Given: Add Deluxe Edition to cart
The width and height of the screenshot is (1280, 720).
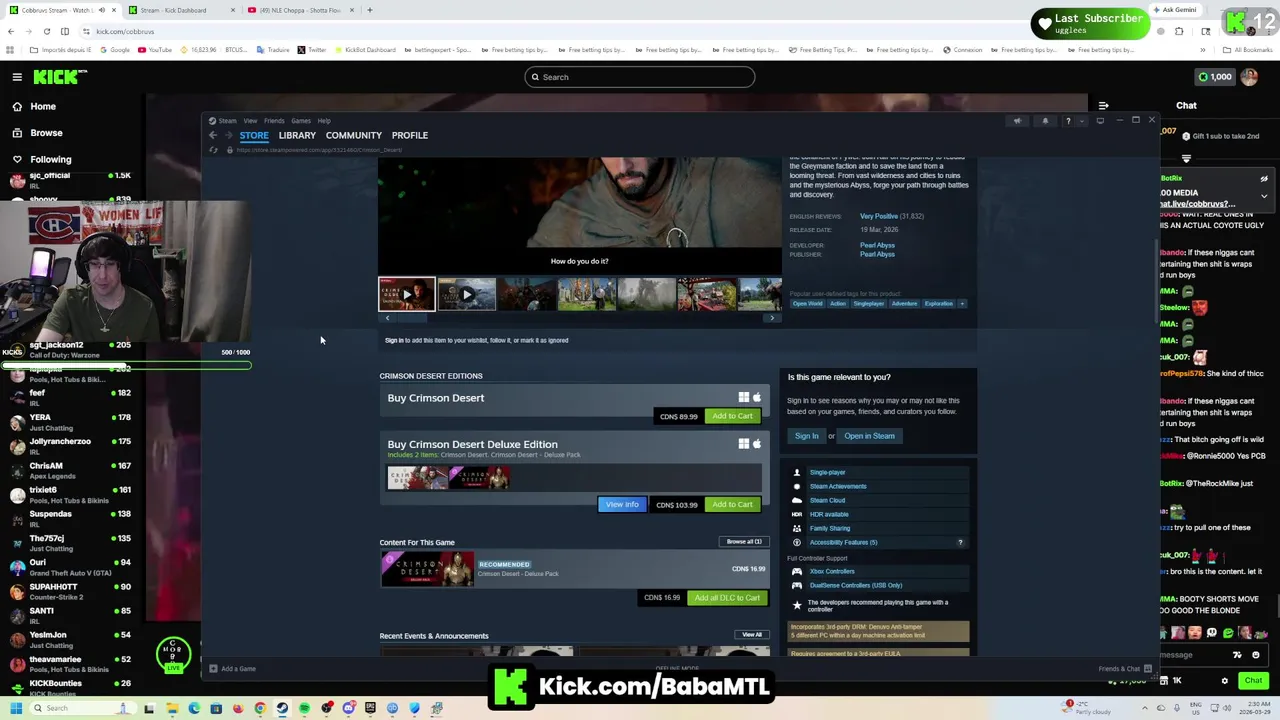Looking at the screenshot, I should coord(732,504).
